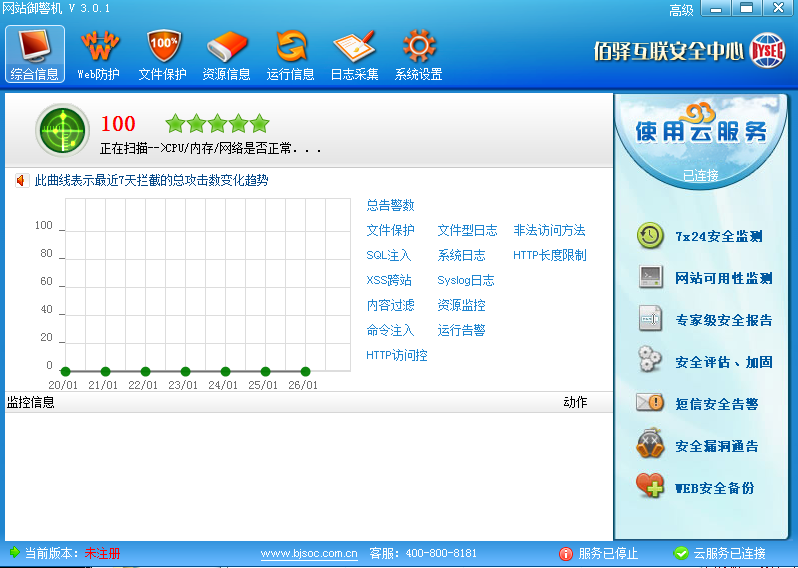
Task: Click the radar scan icon
Action: [x=62, y=129]
